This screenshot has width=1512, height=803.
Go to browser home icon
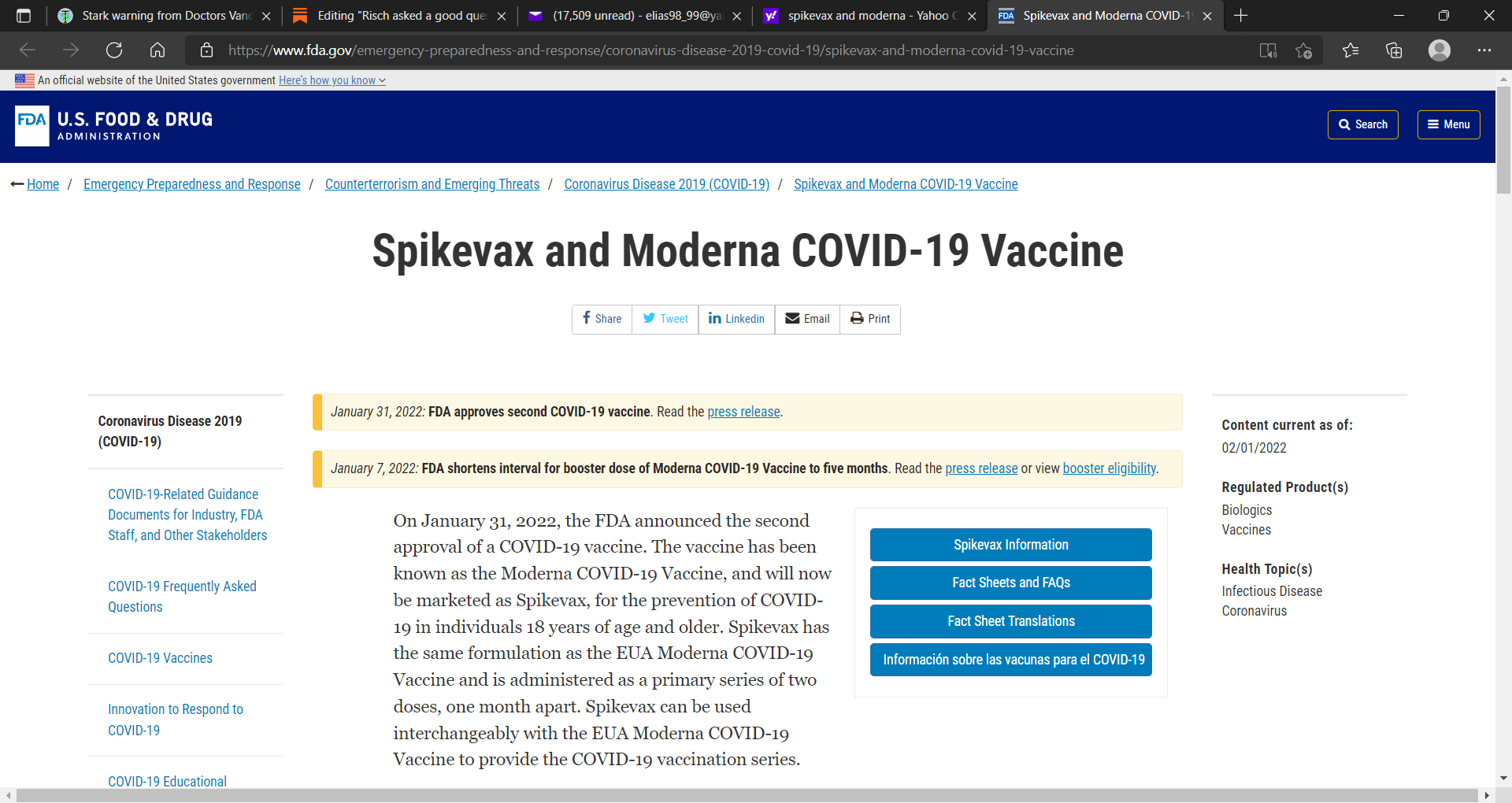point(157,50)
